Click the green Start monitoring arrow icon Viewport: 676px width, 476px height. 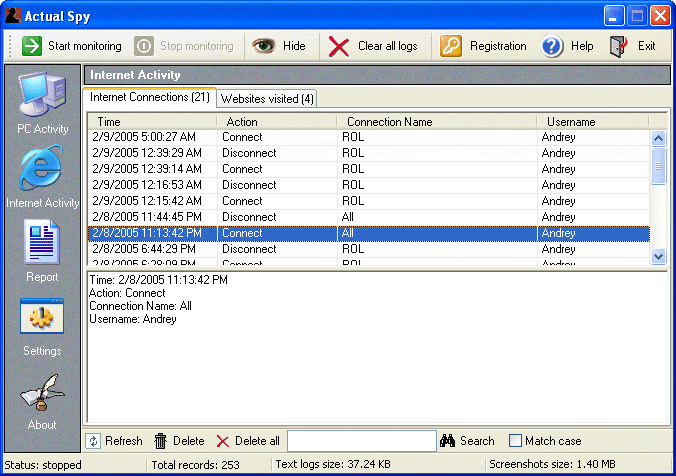[32, 46]
